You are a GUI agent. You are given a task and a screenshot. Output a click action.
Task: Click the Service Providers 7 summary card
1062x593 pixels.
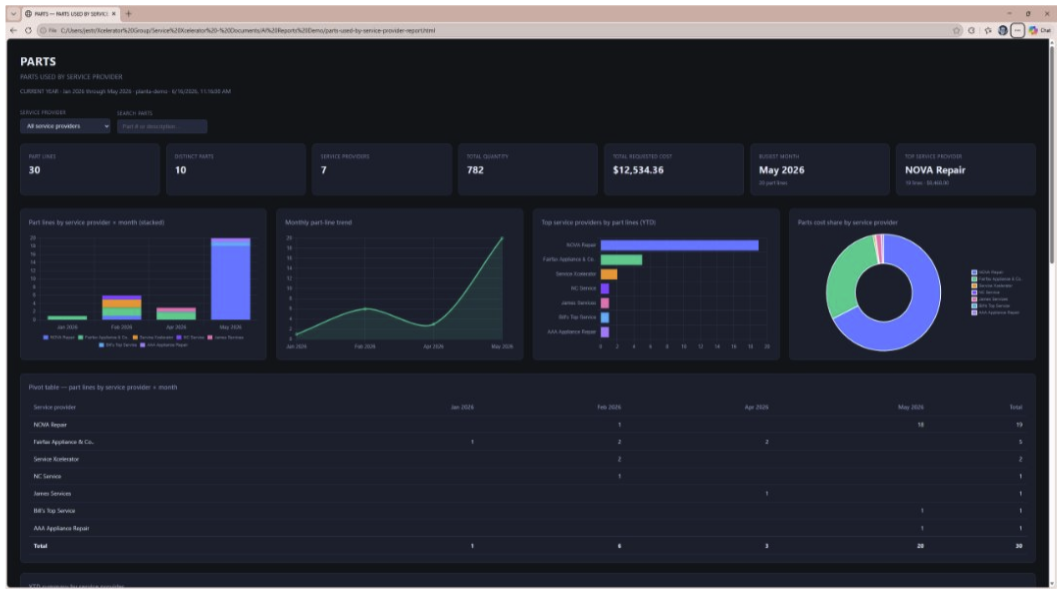coord(382,169)
